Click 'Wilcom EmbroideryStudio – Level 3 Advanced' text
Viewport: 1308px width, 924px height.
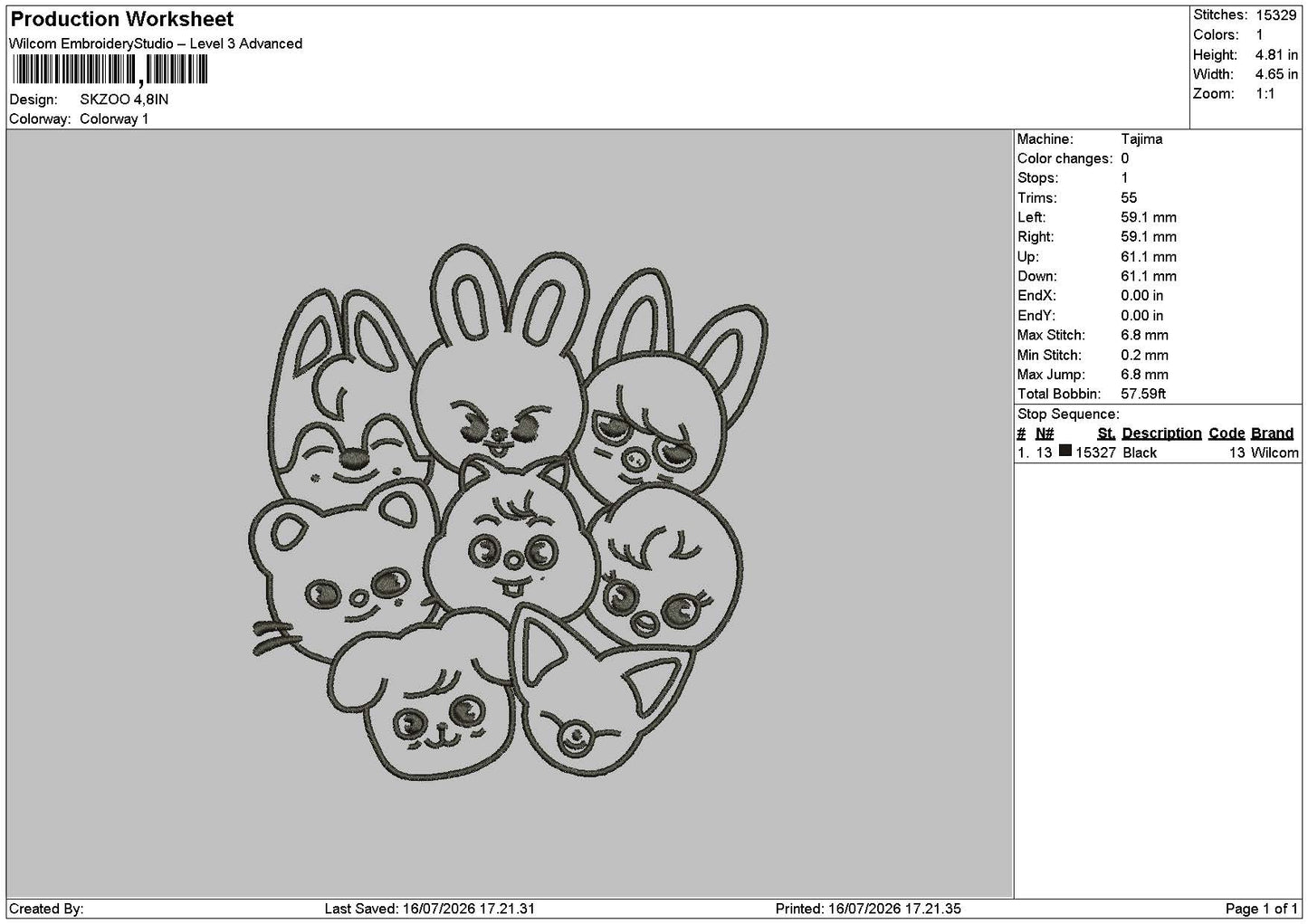point(156,43)
